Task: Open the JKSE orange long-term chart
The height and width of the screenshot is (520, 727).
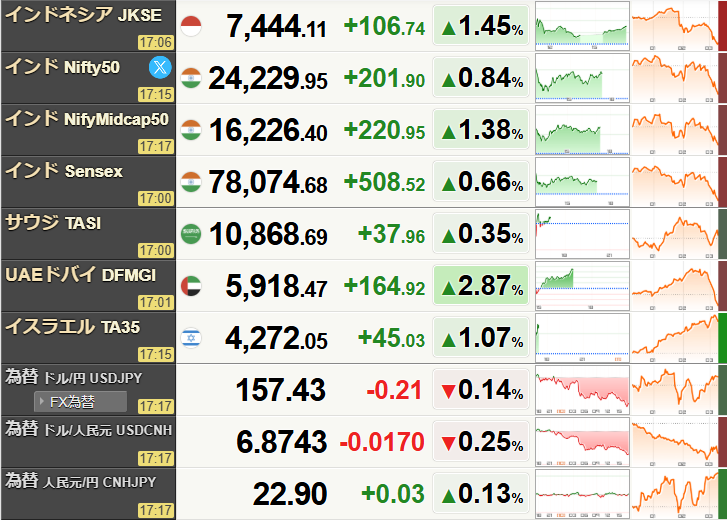Action: click(675, 26)
